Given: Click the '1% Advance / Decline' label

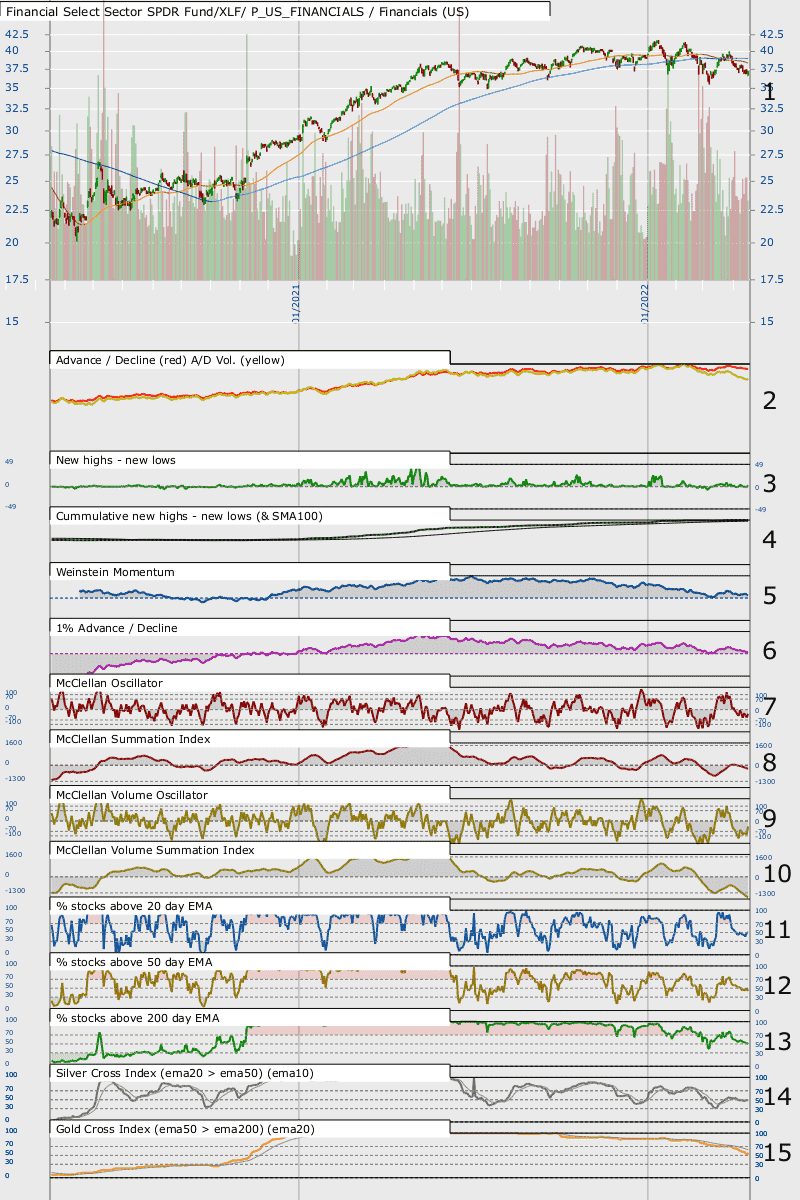Looking at the screenshot, I should 117,628.
